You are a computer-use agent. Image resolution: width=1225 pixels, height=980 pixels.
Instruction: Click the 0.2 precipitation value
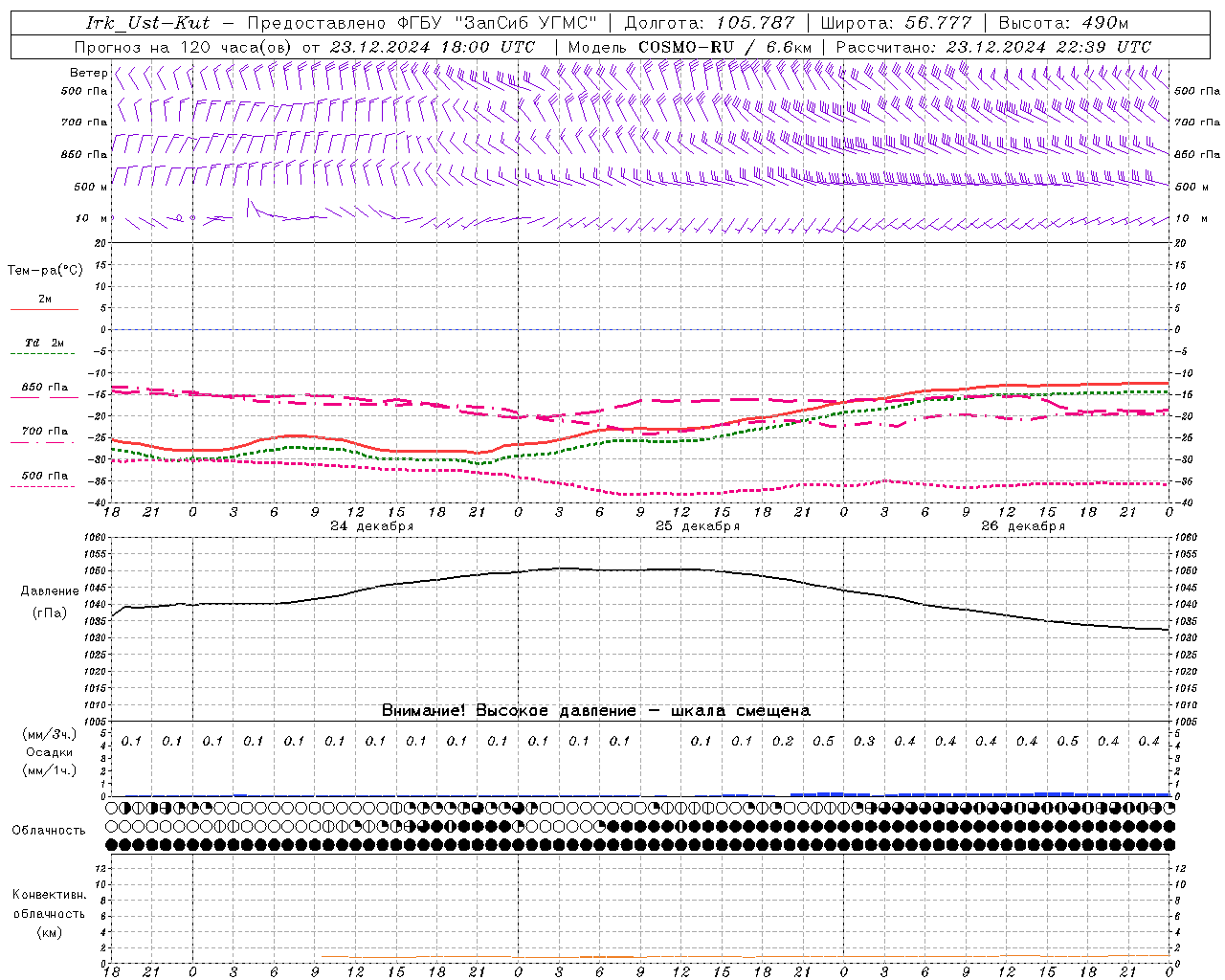783,742
